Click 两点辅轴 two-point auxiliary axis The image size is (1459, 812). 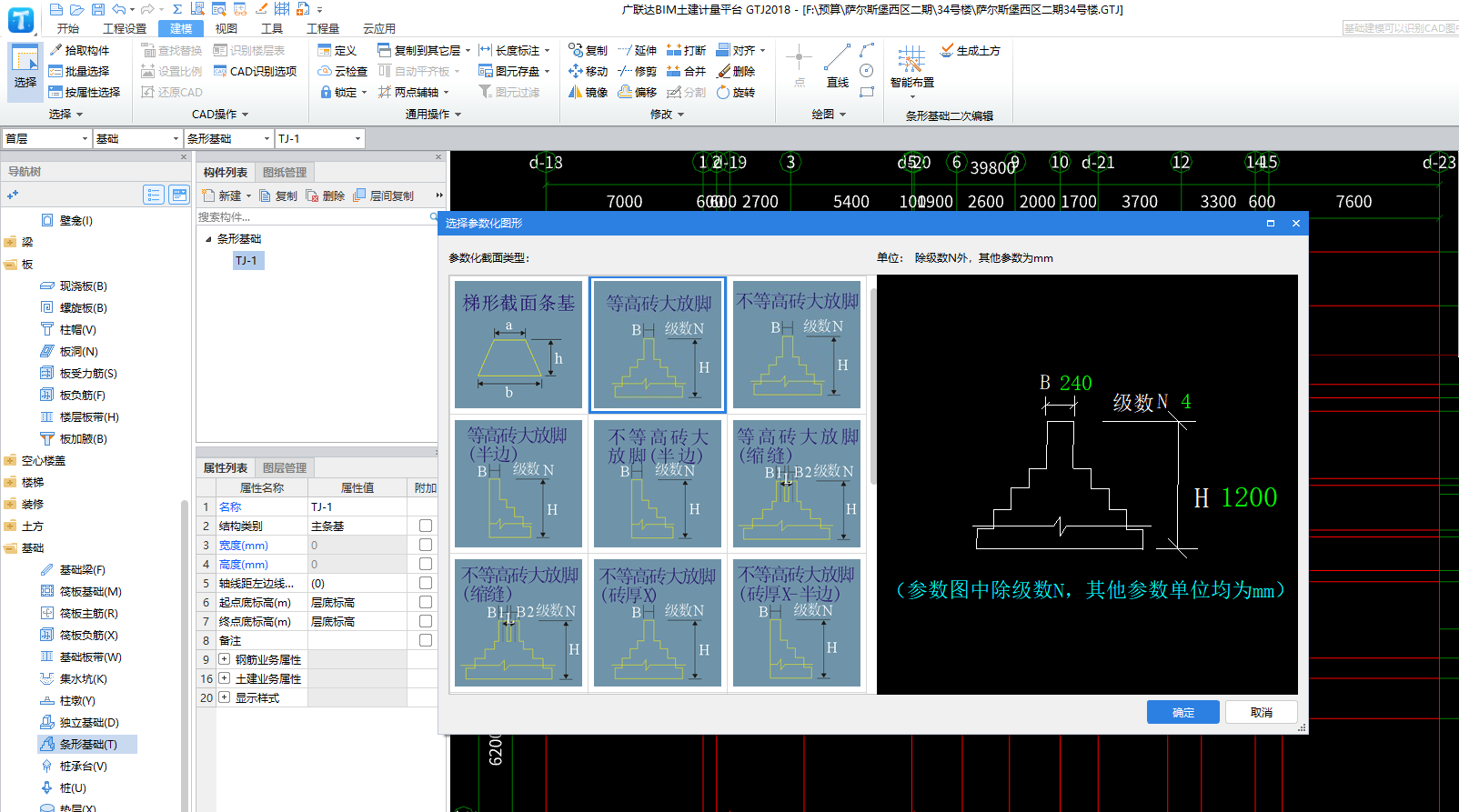414,92
